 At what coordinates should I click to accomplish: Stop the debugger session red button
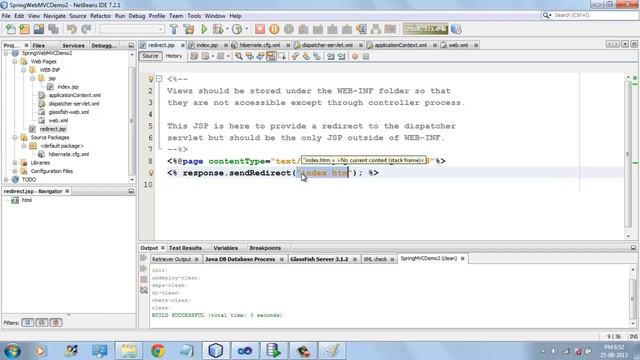260,29
